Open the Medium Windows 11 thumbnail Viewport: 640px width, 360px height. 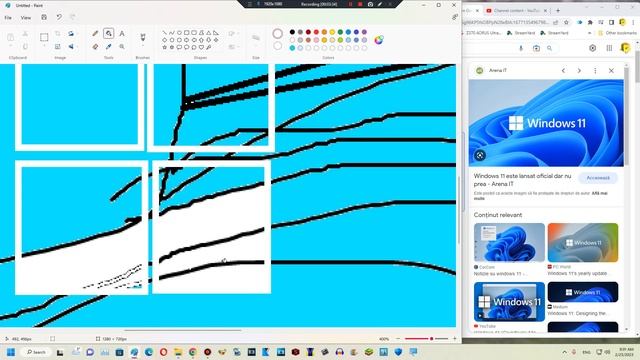tap(583, 292)
